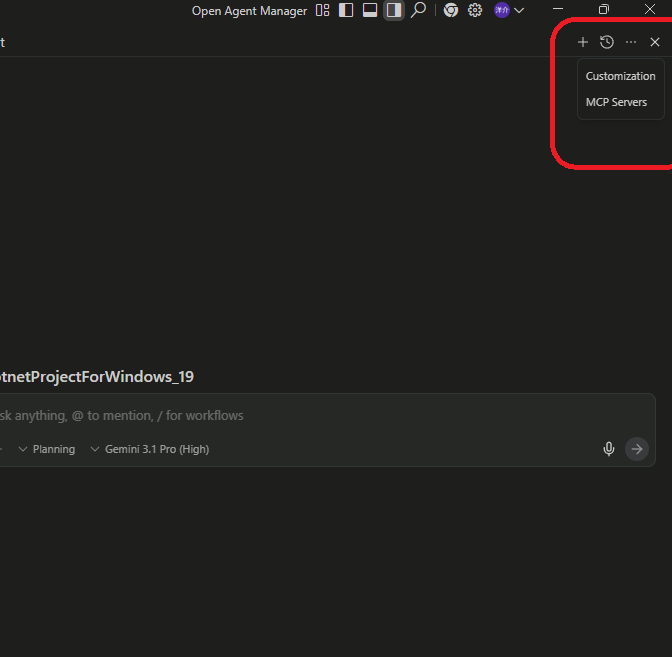
Task: Click the microphone voice input icon
Action: [x=609, y=449]
